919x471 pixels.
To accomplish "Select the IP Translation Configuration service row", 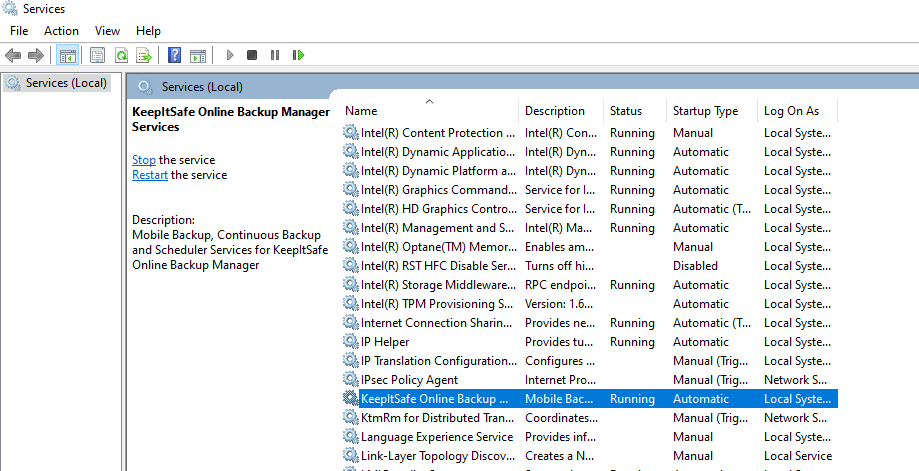I will (x=590, y=361).
